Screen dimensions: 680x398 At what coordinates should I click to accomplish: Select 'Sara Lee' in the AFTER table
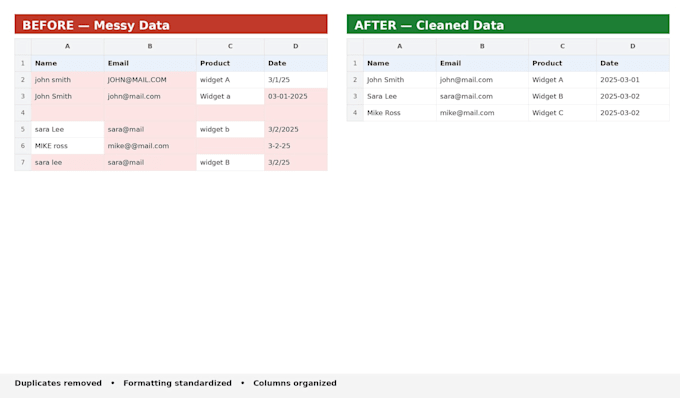(x=400, y=96)
